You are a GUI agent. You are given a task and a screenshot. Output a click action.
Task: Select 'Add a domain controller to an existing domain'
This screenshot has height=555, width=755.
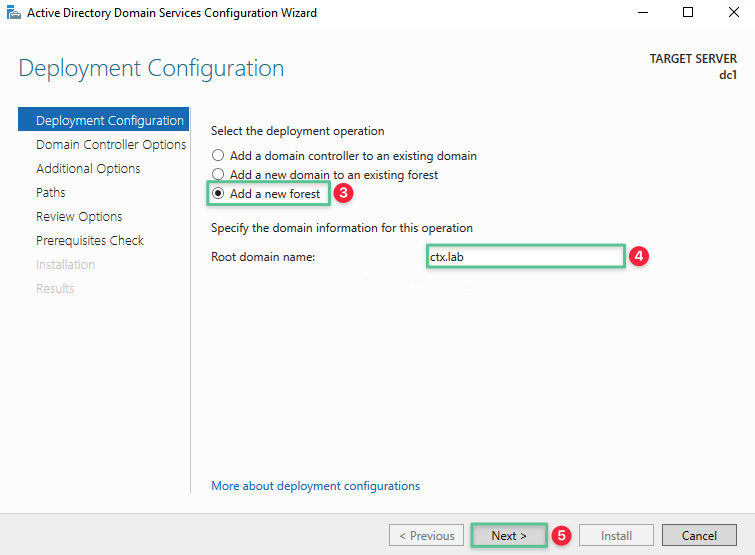click(x=217, y=156)
